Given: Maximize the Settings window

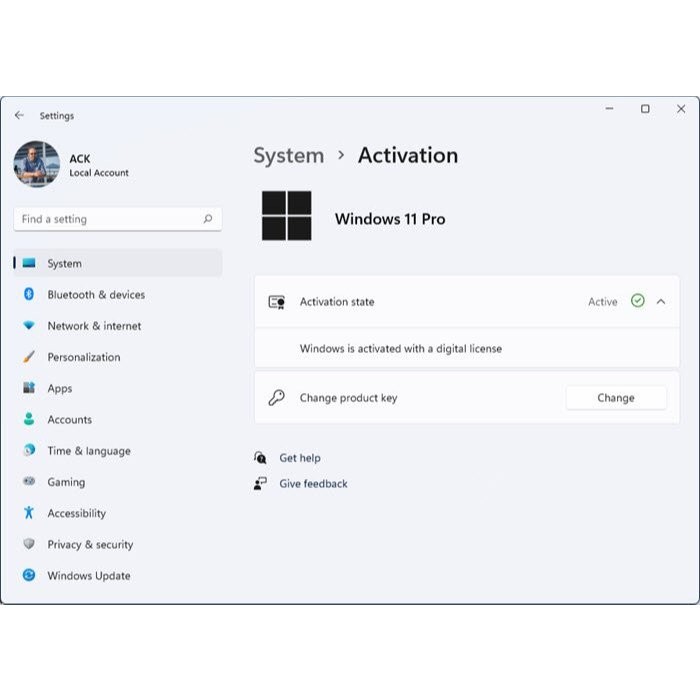Looking at the screenshot, I should (645, 108).
